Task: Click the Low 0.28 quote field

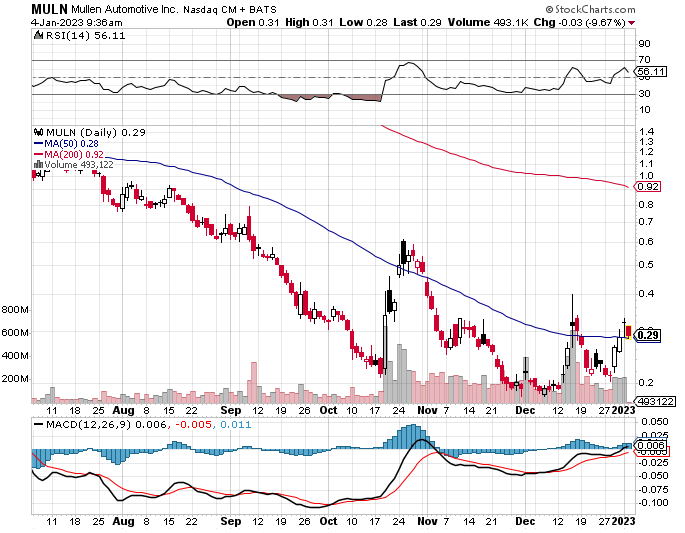Action: 363,22
